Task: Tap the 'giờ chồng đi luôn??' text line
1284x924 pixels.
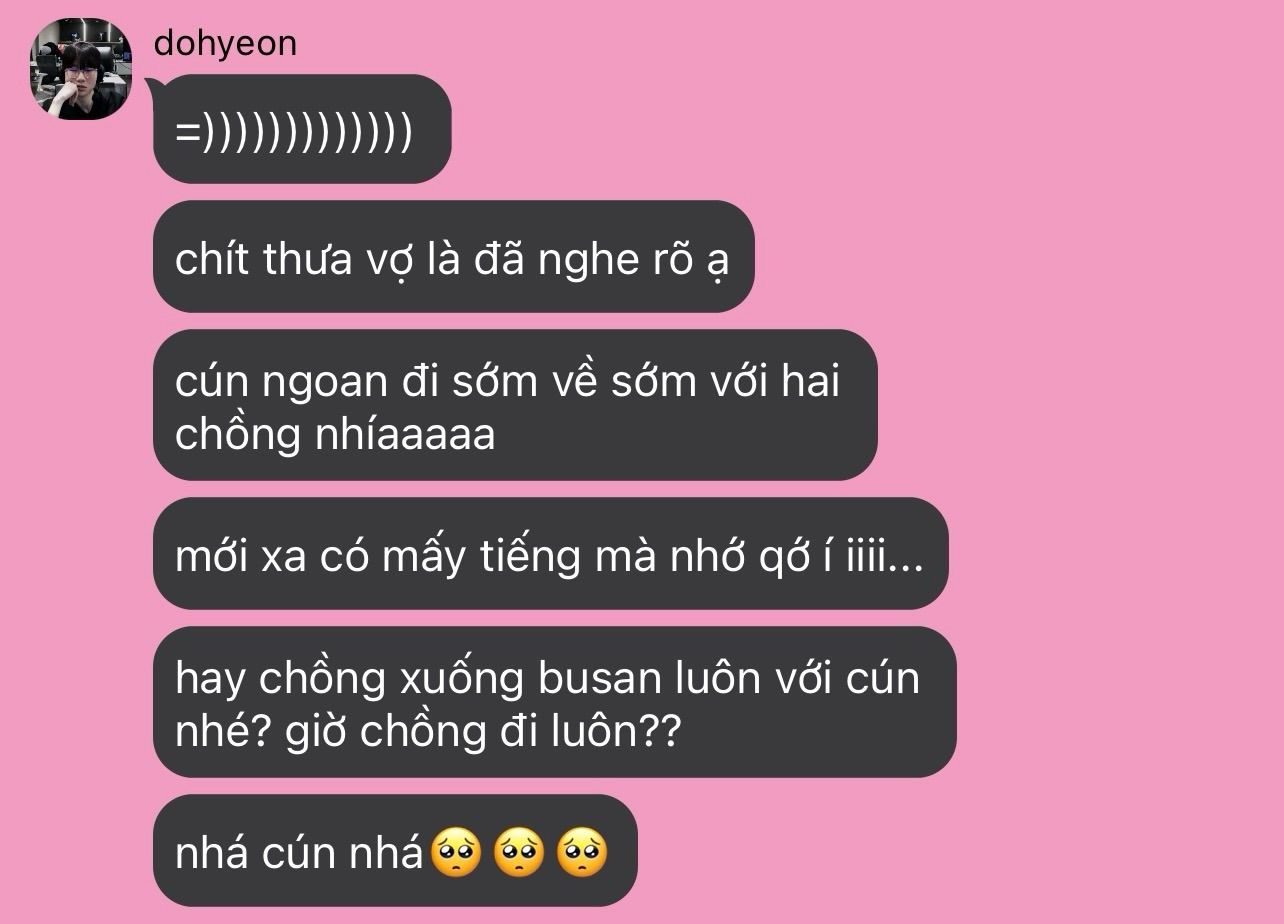Action: click(483, 731)
